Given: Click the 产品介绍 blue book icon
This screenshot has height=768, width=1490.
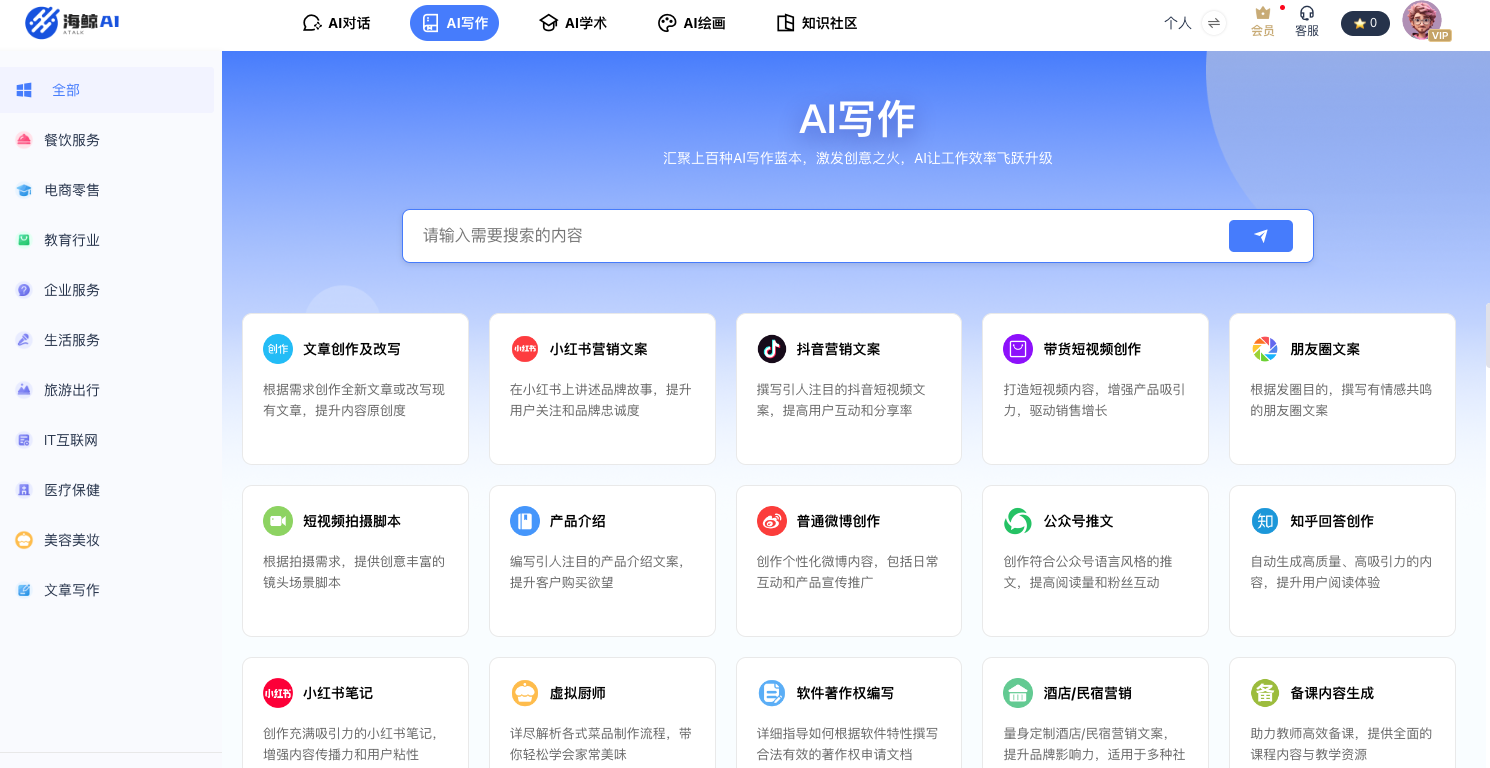Looking at the screenshot, I should tap(524, 521).
